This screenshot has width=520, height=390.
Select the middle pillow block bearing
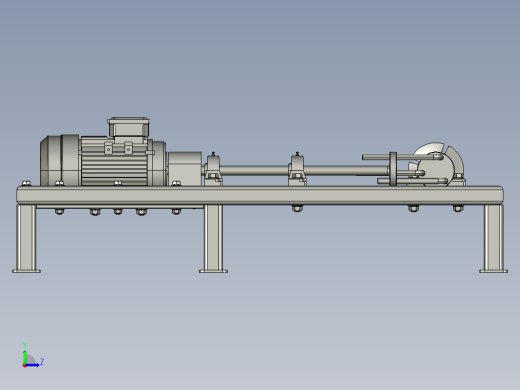click(x=297, y=169)
